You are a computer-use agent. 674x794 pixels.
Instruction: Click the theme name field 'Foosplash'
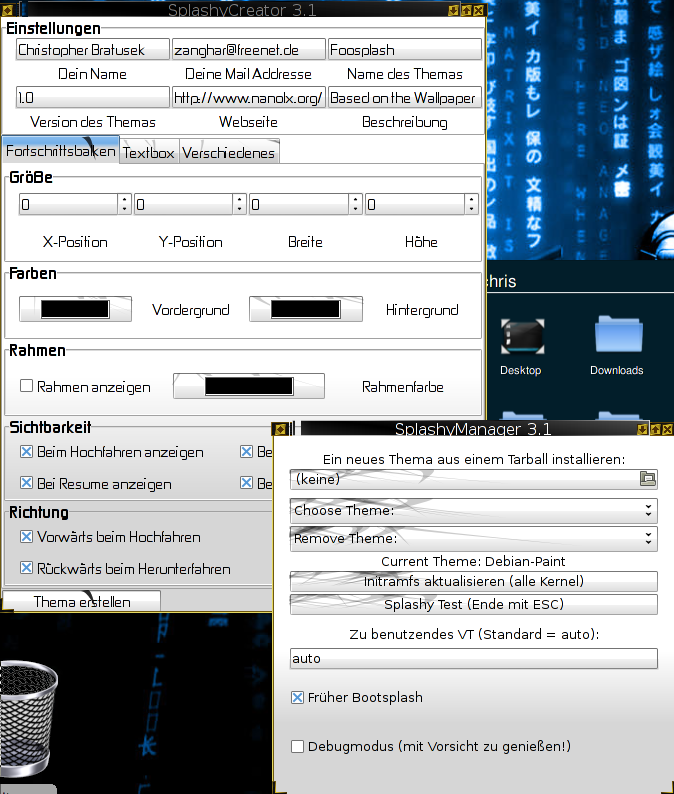405,50
